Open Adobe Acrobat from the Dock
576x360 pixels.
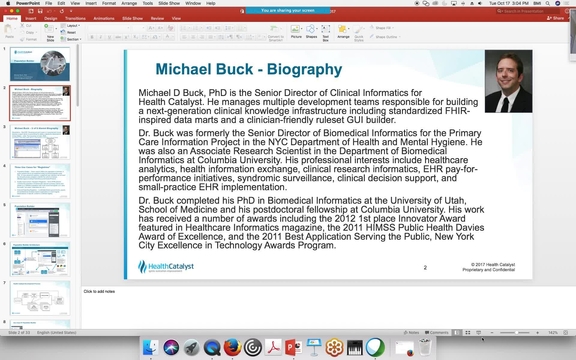coord(273,347)
